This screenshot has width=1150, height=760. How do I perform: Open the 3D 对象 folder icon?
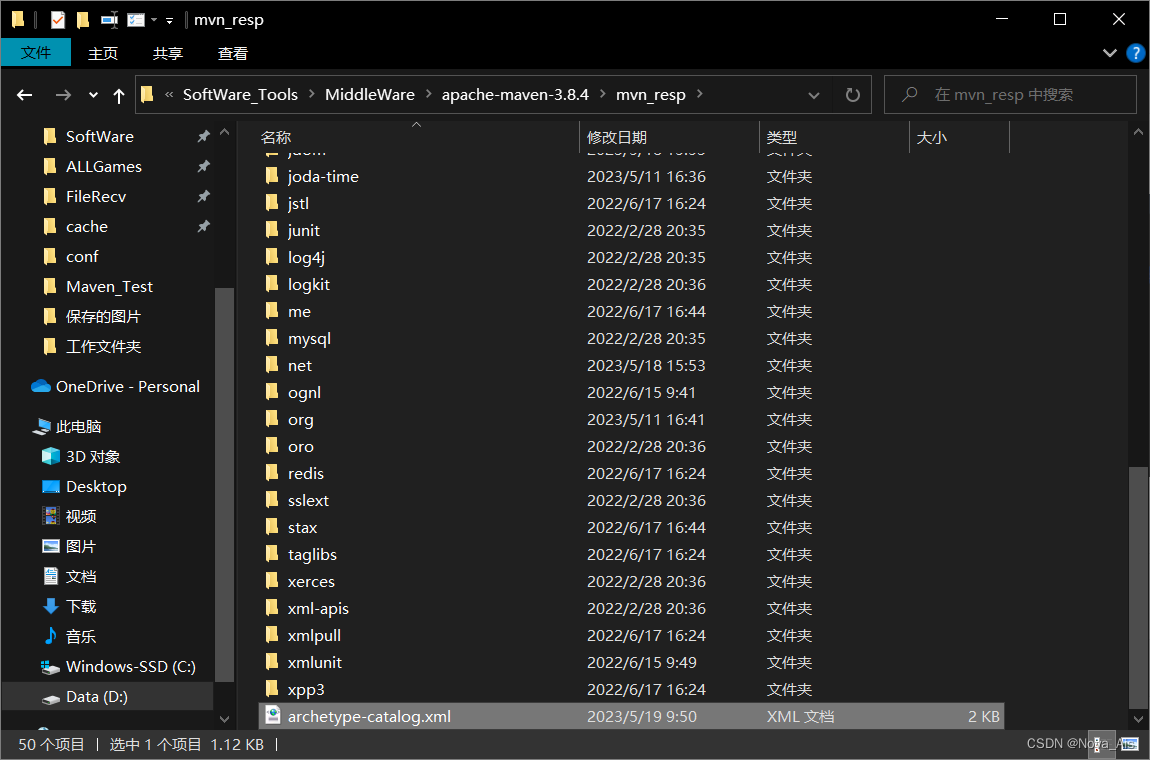[51, 456]
